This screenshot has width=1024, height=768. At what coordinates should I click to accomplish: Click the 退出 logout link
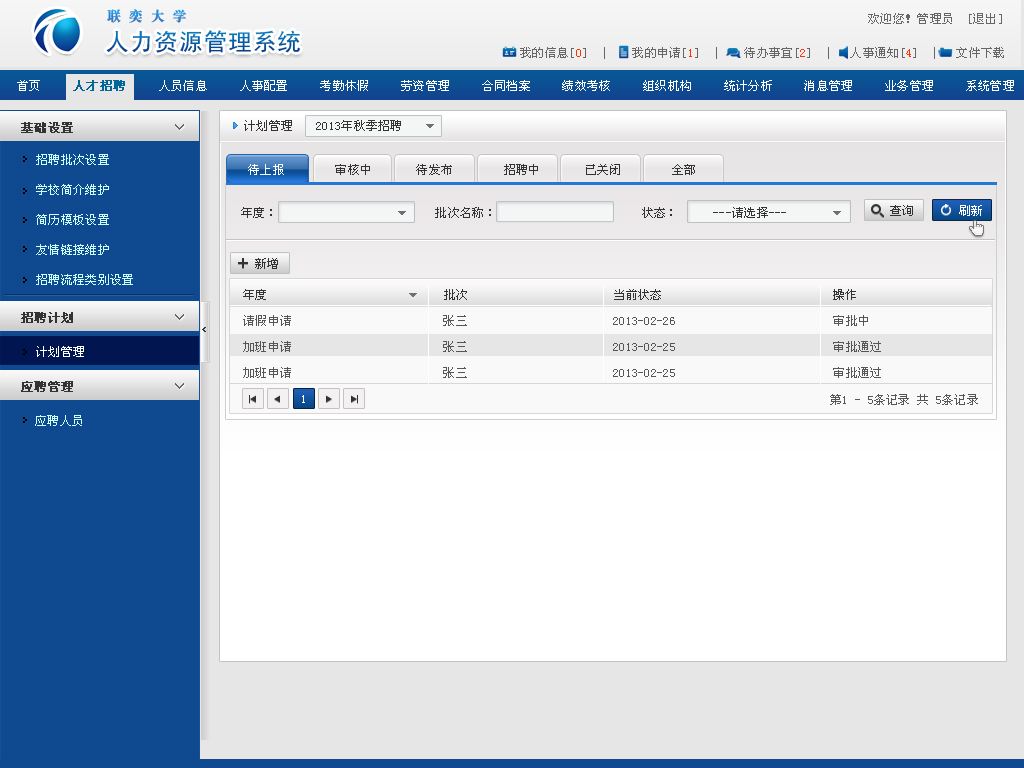point(985,18)
